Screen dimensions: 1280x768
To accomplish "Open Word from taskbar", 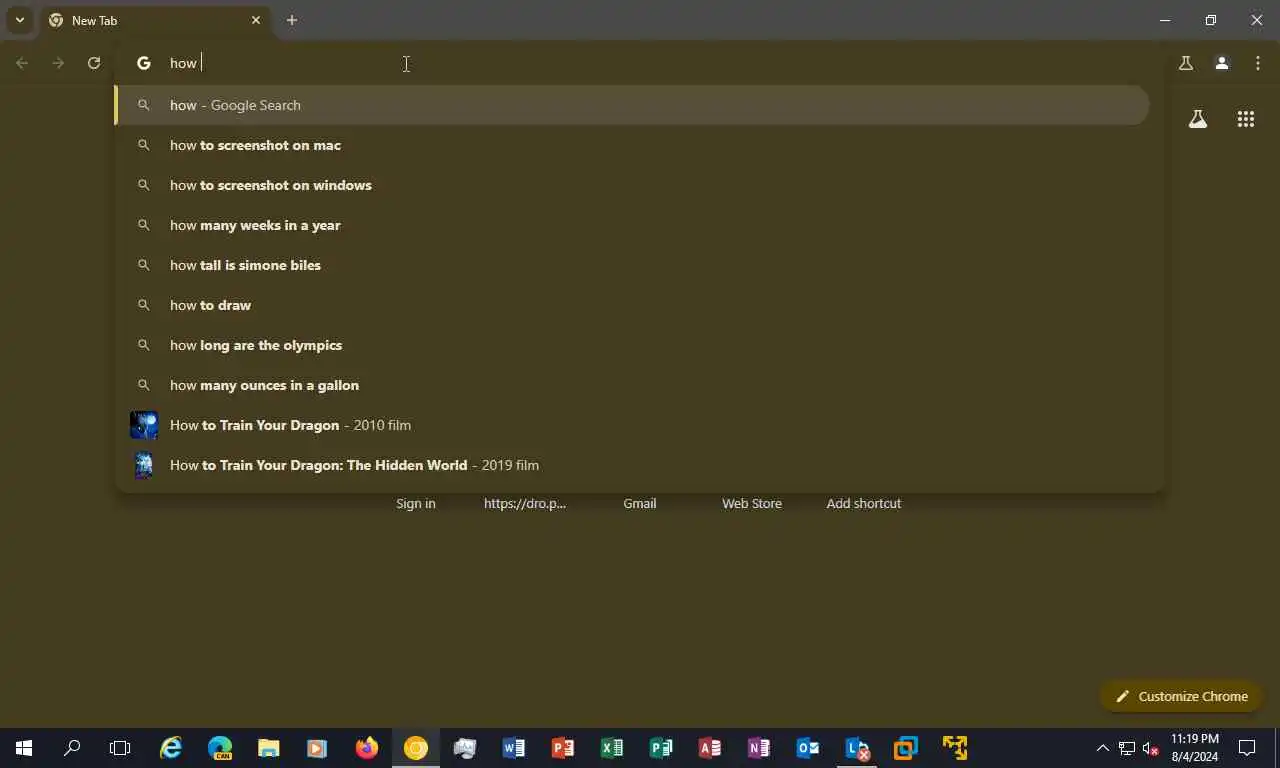I will tap(514, 748).
